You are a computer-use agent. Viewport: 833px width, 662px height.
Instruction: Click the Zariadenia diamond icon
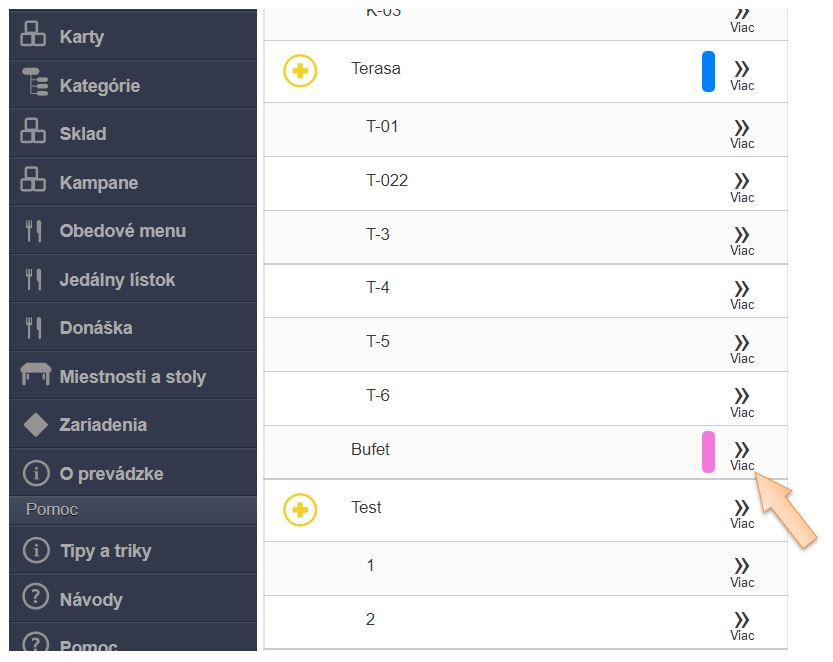click(35, 424)
